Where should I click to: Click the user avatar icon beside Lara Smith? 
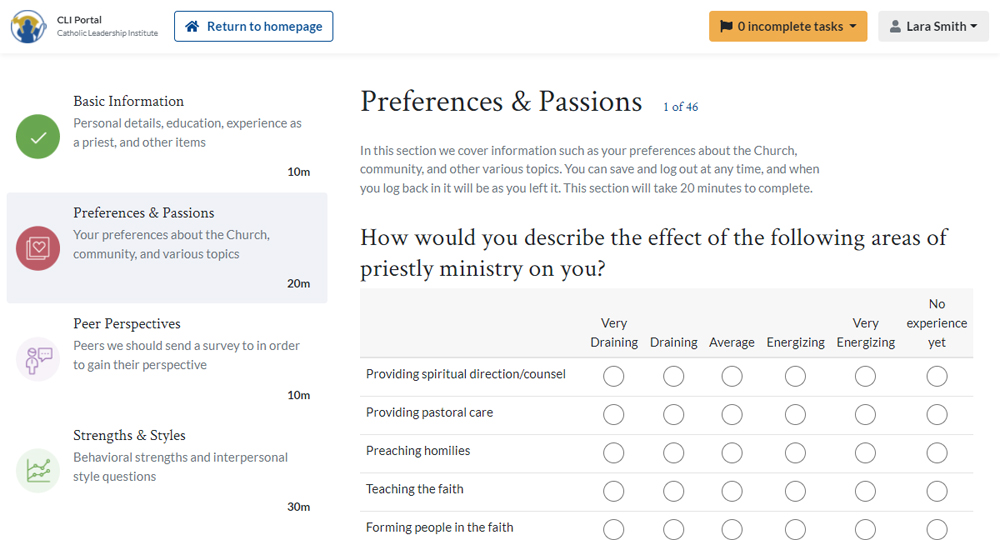(895, 26)
